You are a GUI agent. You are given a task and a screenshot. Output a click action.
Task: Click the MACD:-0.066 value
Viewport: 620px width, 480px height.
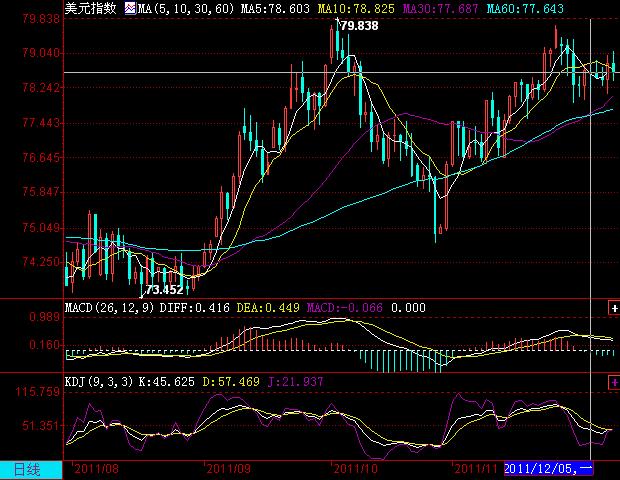(x=345, y=308)
